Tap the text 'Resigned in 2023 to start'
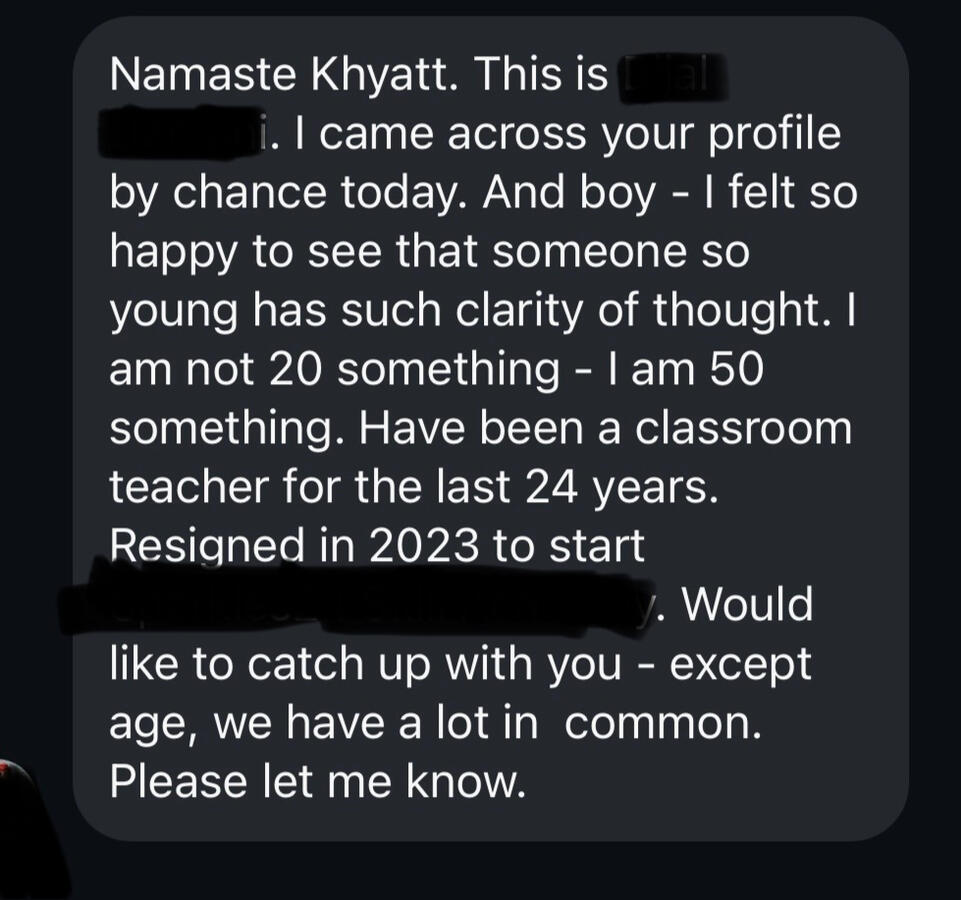 point(377,546)
